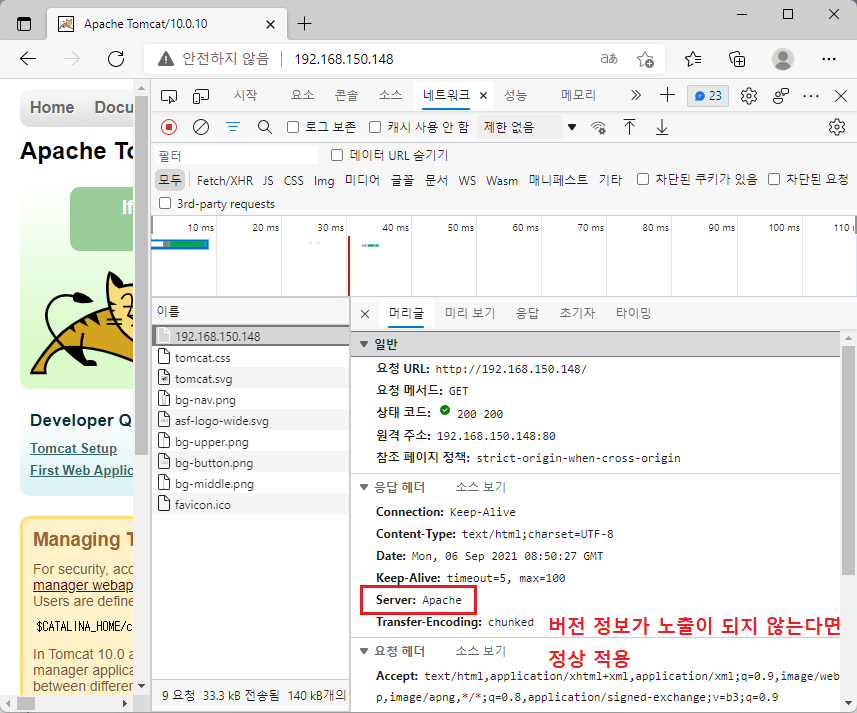Viewport: 857px width, 713px height.
Task: Add a new DevTools tool tab
Action: click(x=667, y=95)
